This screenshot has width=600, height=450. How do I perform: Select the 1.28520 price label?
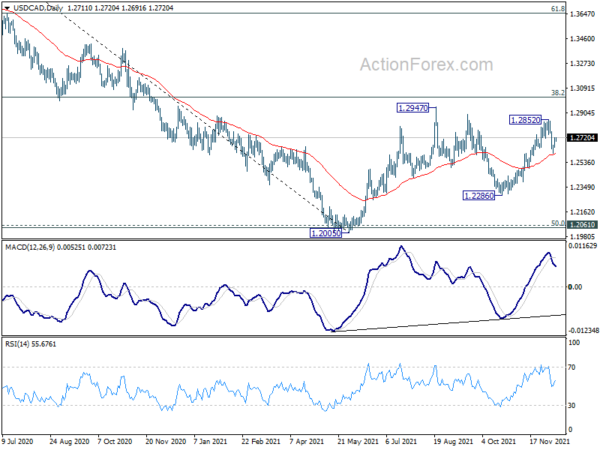point(526,120)
